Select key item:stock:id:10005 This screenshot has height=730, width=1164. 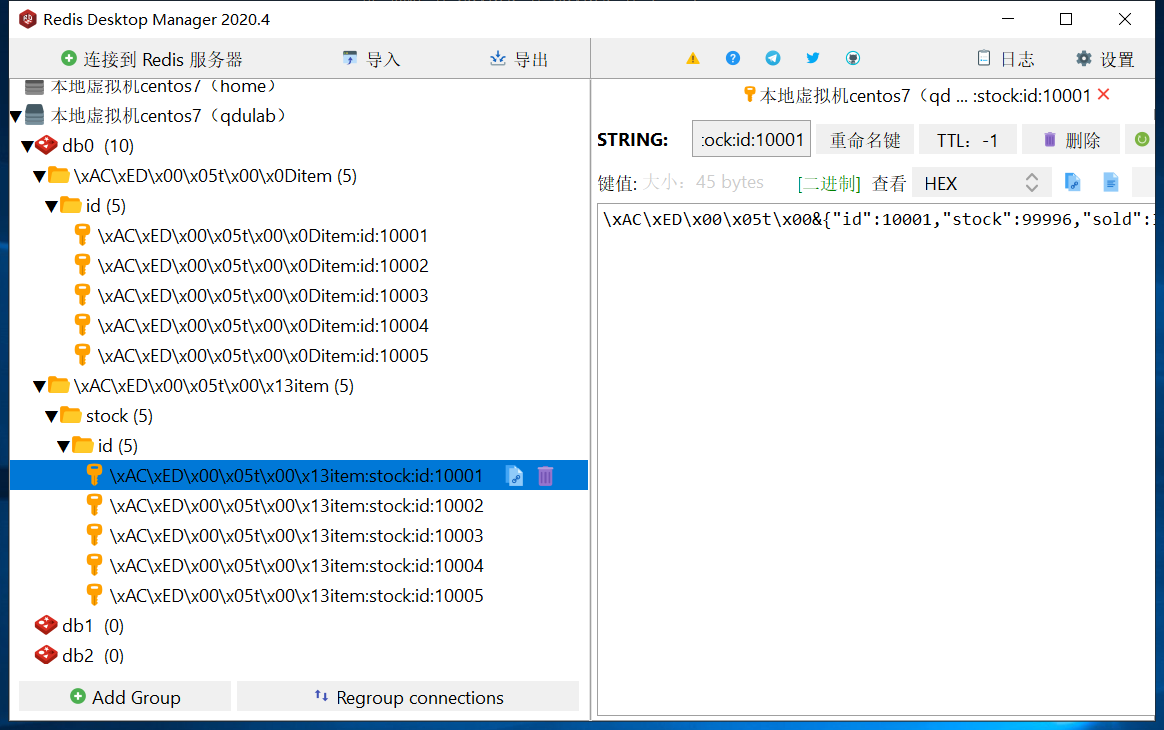point(296,596)
